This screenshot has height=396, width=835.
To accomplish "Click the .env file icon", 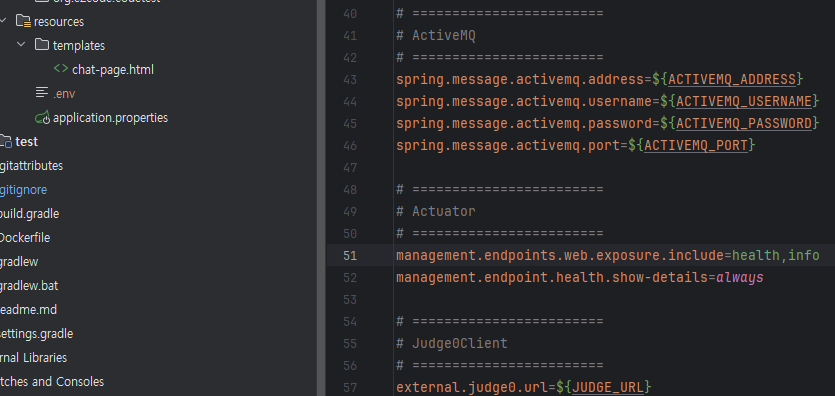I will [42, 93].
